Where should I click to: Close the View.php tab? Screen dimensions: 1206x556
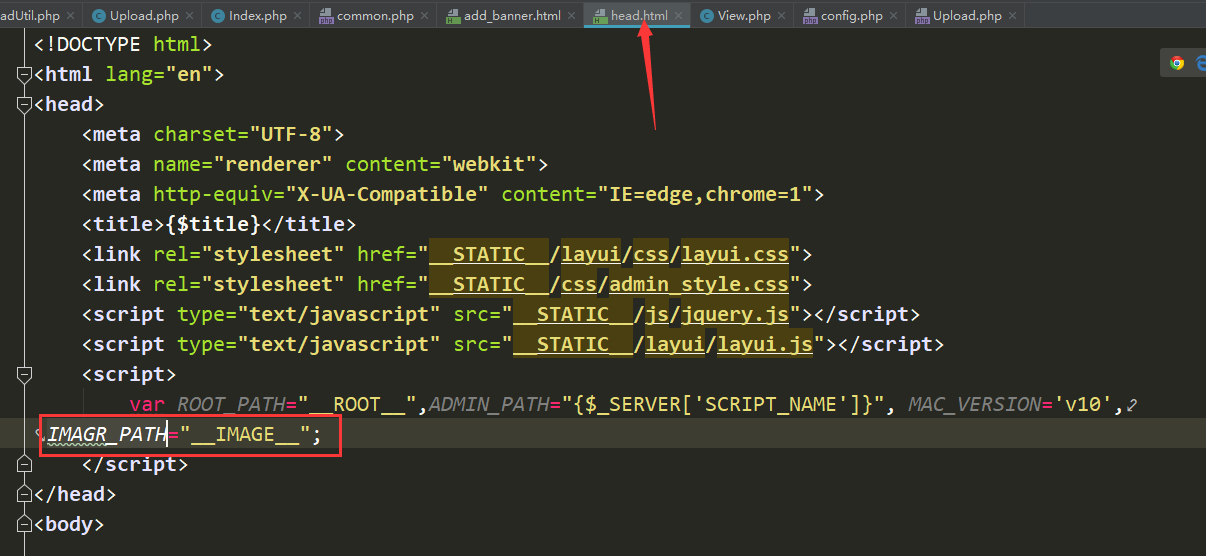(x=783, y=16)
